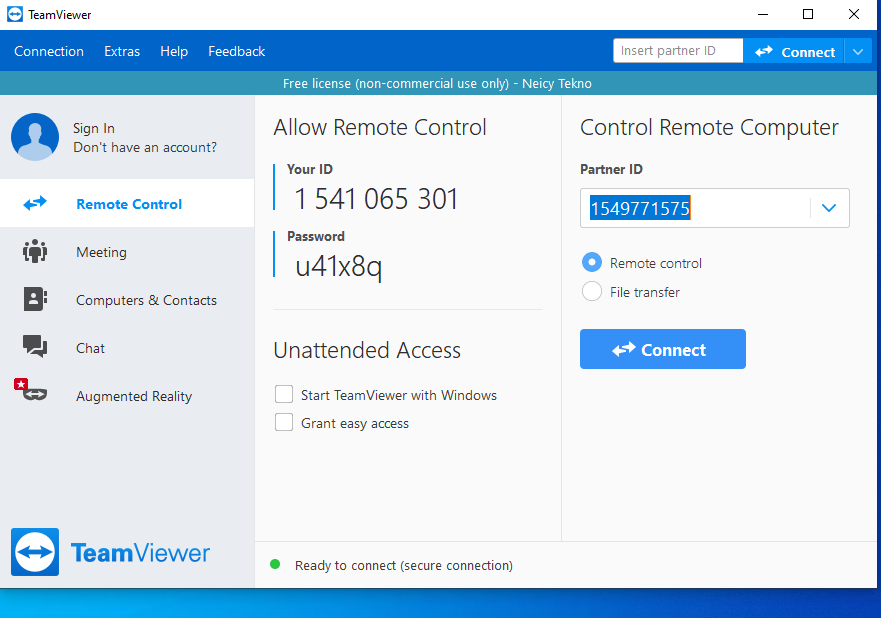Click the green connection status indicator
This screenshot has width=881, height=618.
pos(275,564)
